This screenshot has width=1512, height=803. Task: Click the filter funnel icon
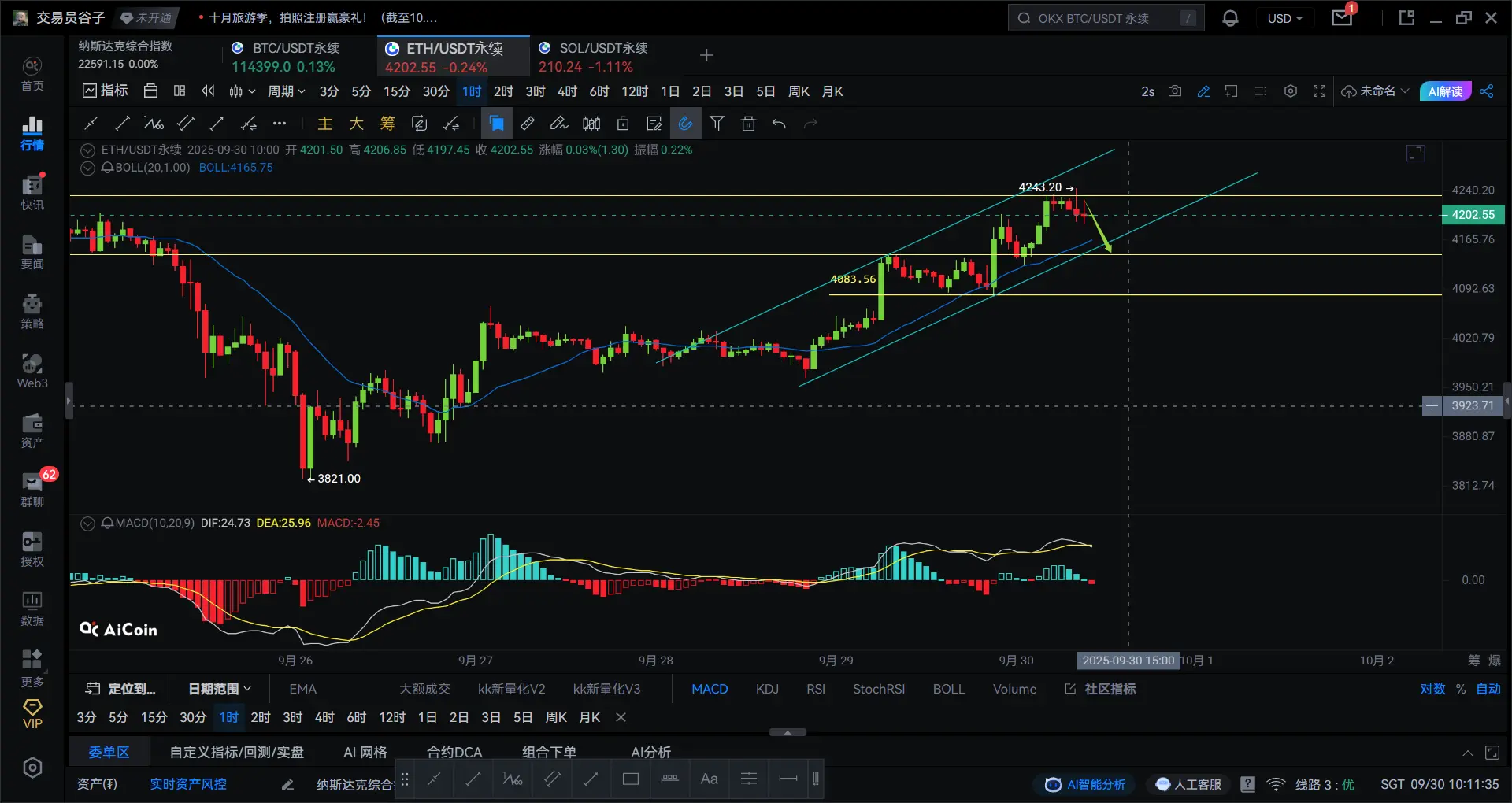[717, 124]
